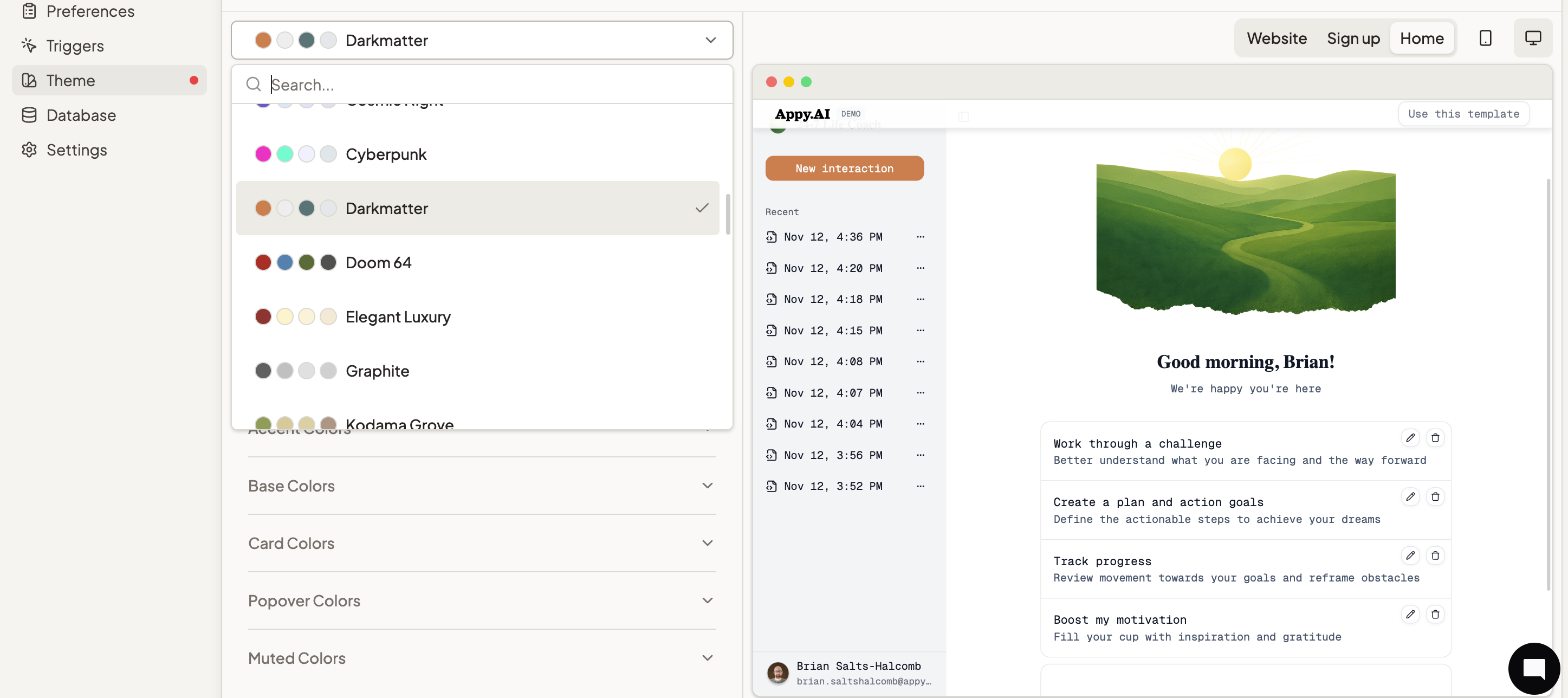Choose the Elegant Luxury theme

[x=398, y=316]
